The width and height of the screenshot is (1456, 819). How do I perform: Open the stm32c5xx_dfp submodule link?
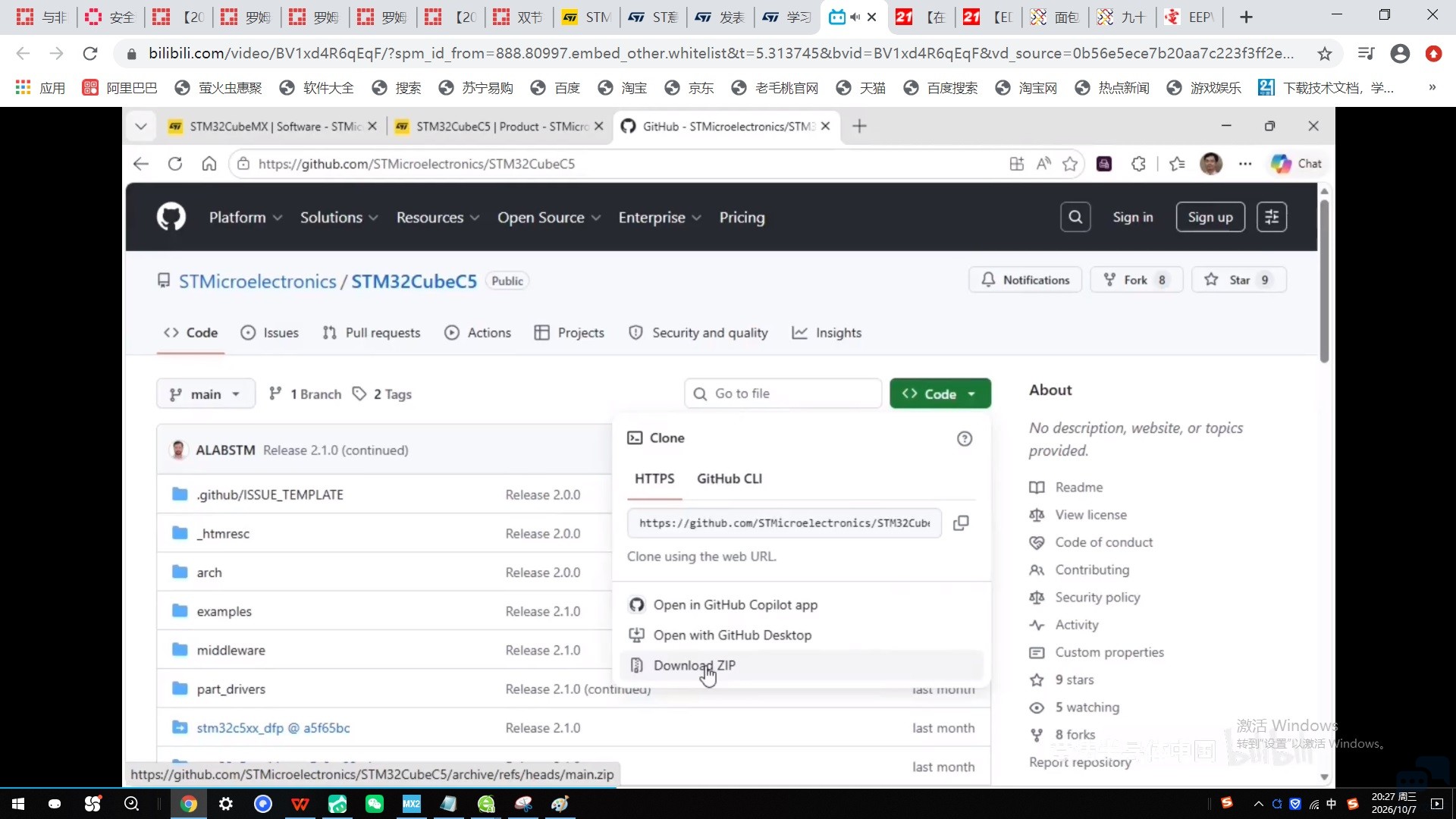tap(273, 728)
